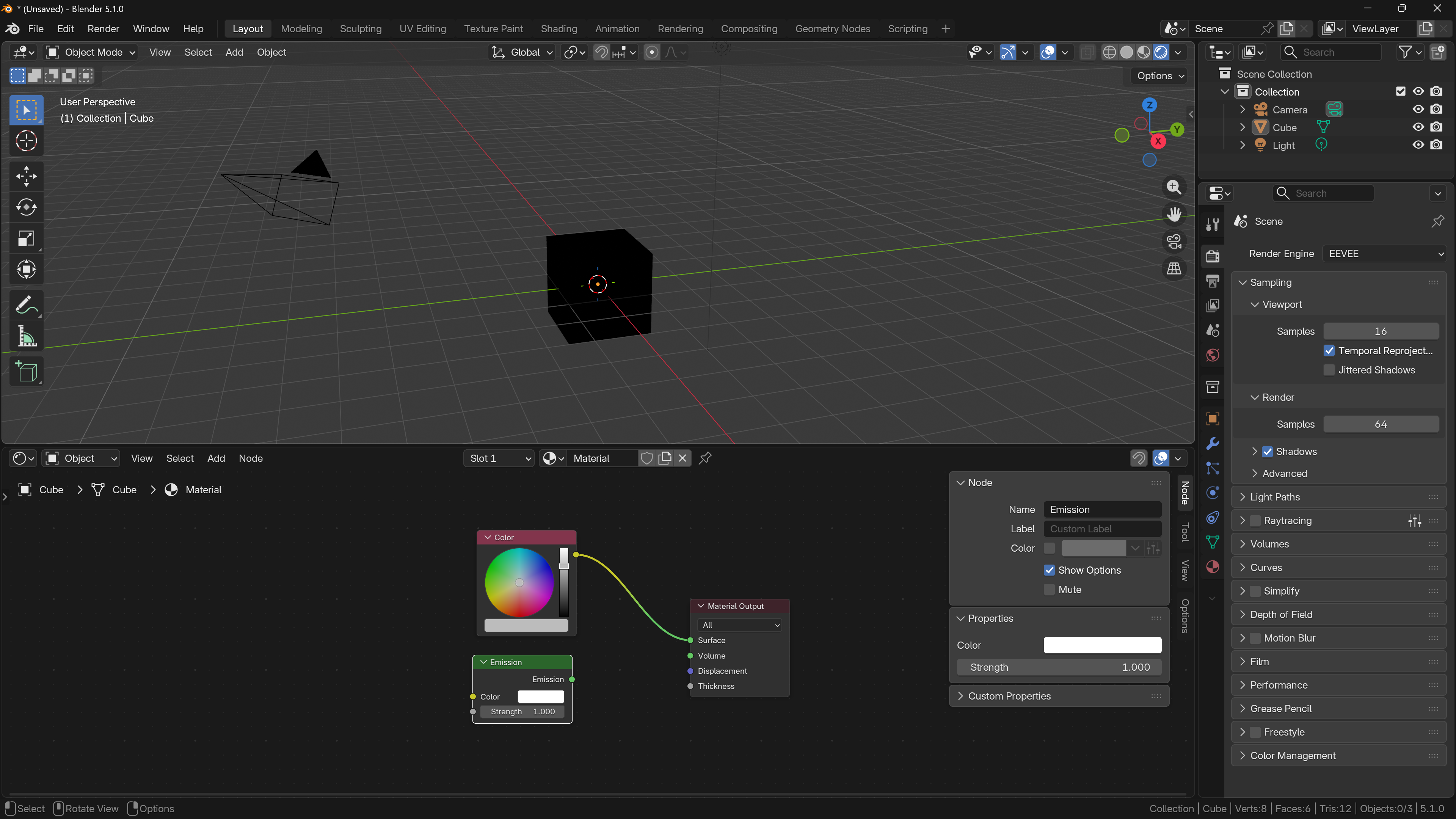The height and width of the screenshot is (819, 1456).
Task: Switch to solid viewport shading
Action: point(1127,53)
